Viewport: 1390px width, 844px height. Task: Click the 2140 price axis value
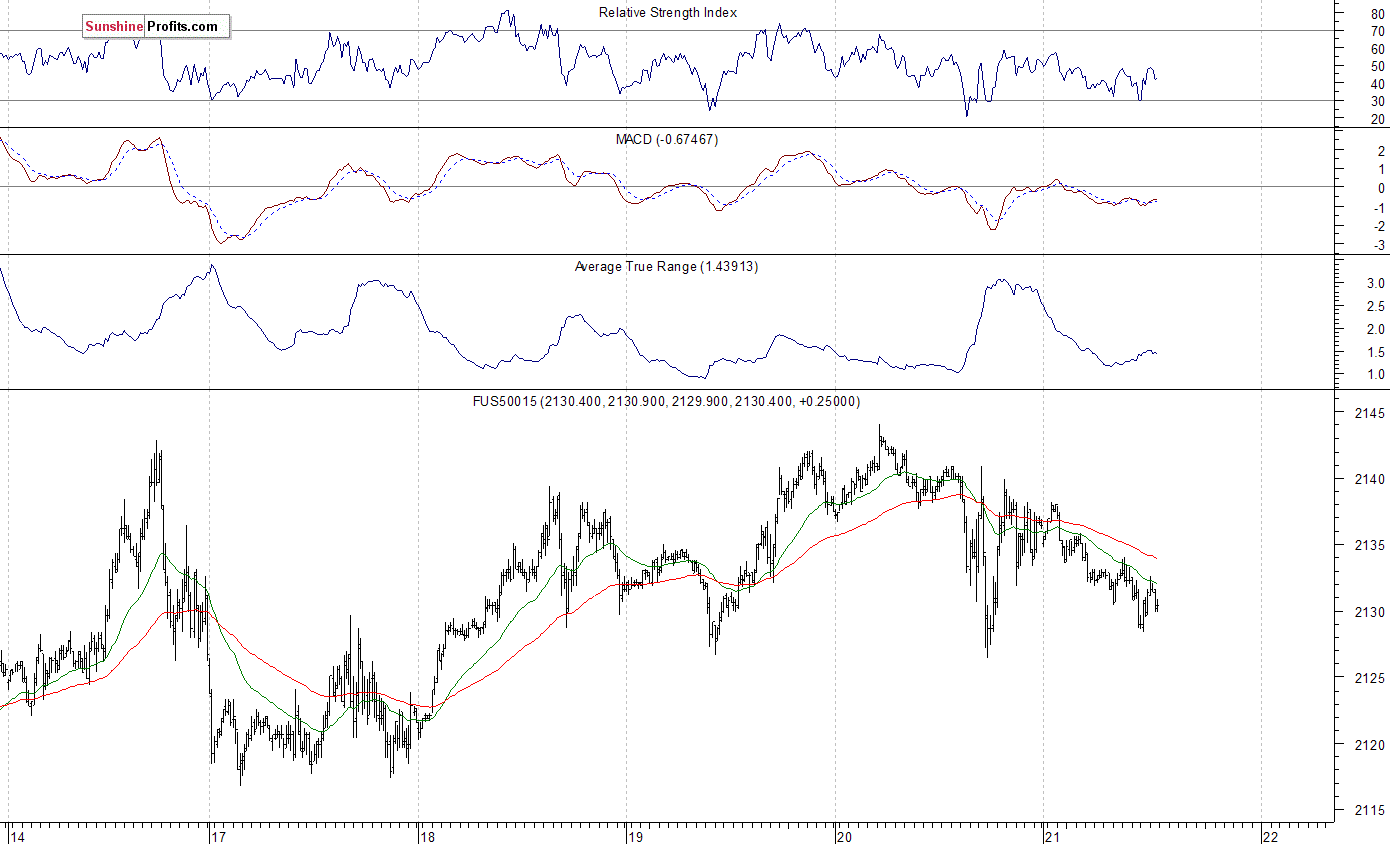tap(1370, 479)
